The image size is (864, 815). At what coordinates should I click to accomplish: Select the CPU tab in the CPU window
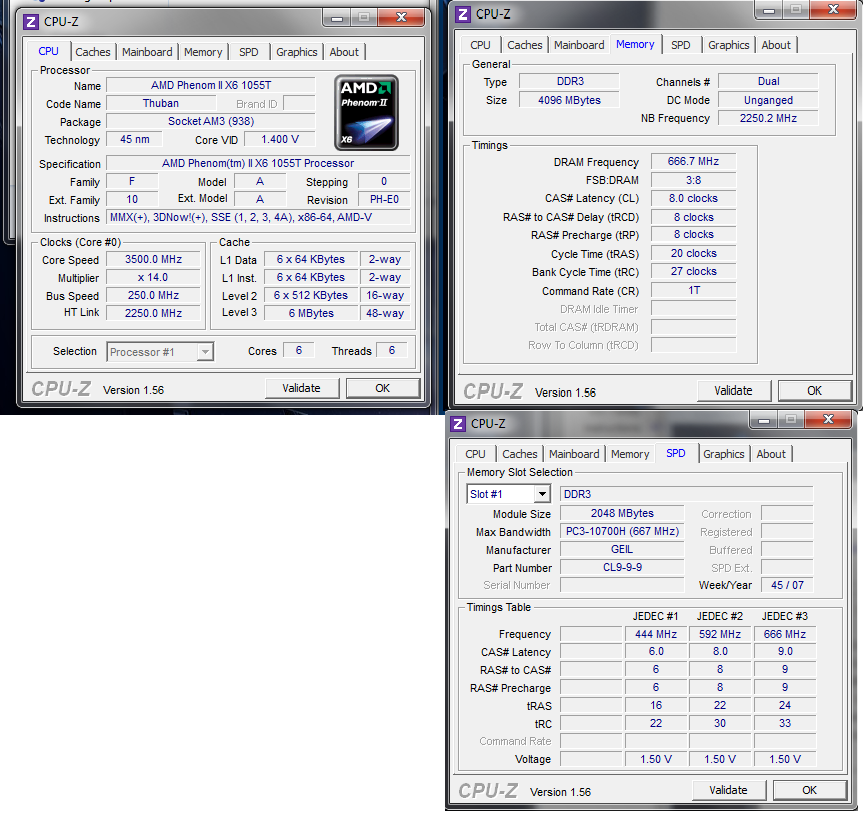click(x=48, y=51)
